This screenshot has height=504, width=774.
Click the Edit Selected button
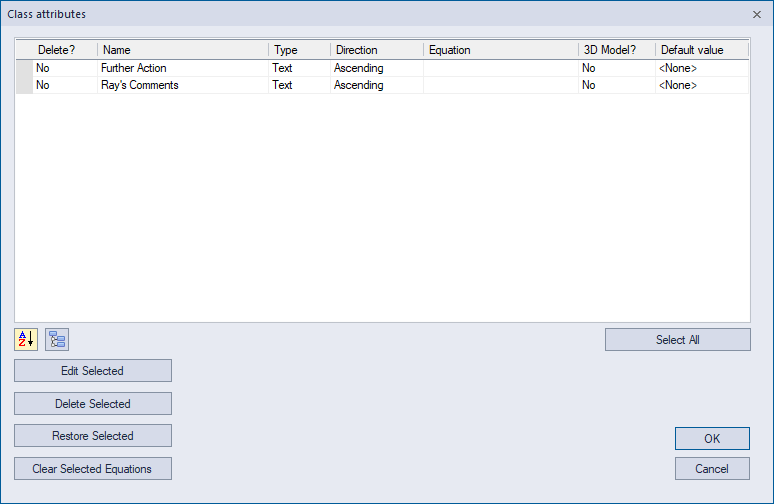93,371
